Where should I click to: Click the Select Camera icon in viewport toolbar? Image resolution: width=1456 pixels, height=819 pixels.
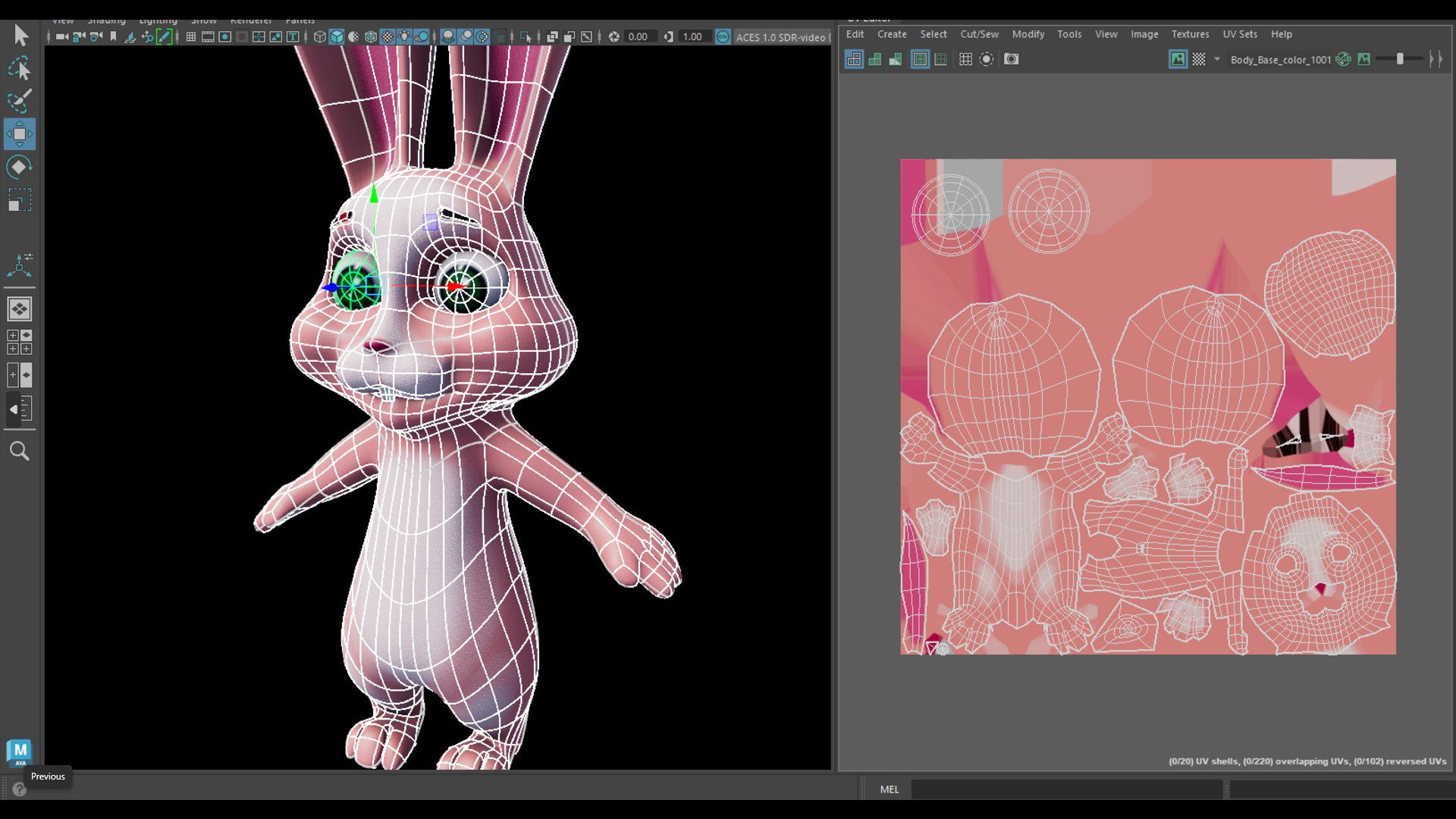click(62, 36)
